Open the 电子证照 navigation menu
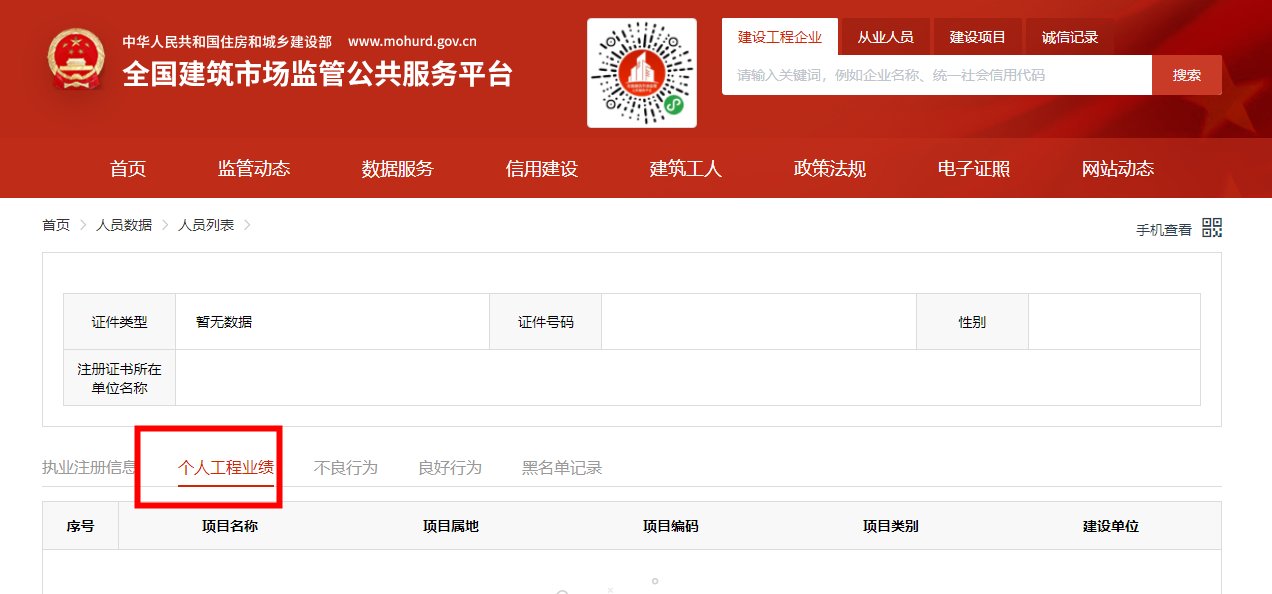1272x594 pixels. coord(973,169)
